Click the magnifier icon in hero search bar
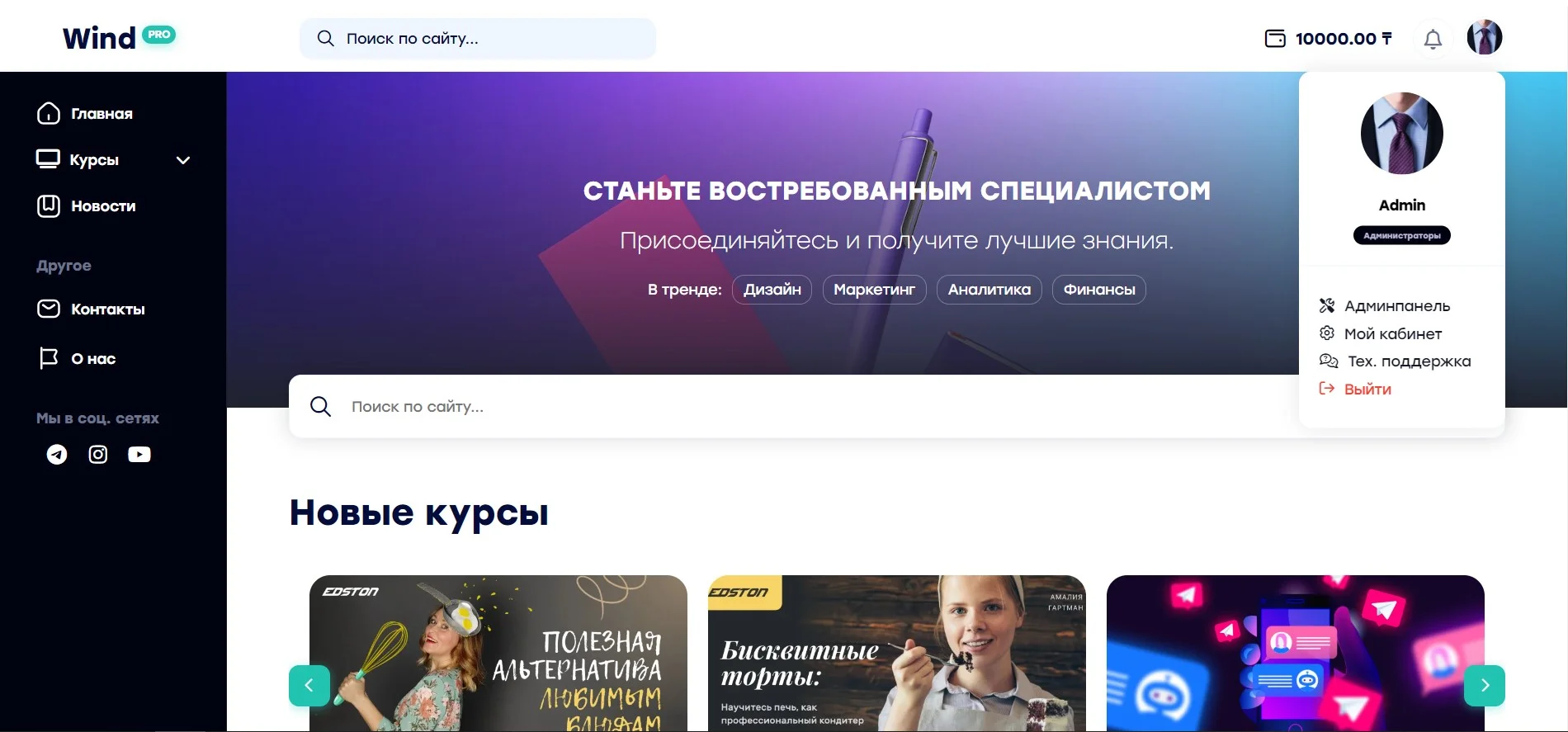This screenshot has height=732, width=1568. click(320, 406)
